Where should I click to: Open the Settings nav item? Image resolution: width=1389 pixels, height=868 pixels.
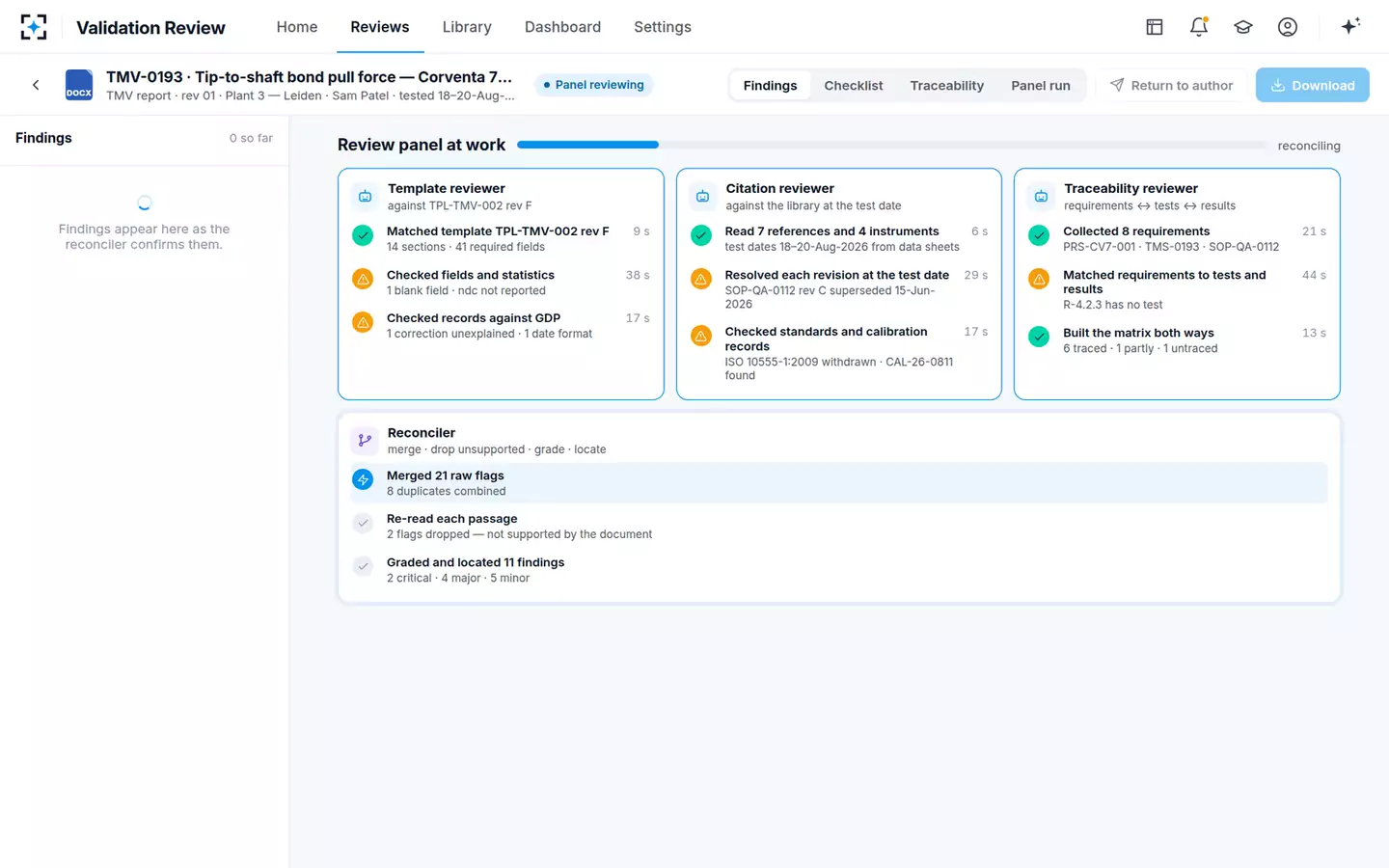663,27
